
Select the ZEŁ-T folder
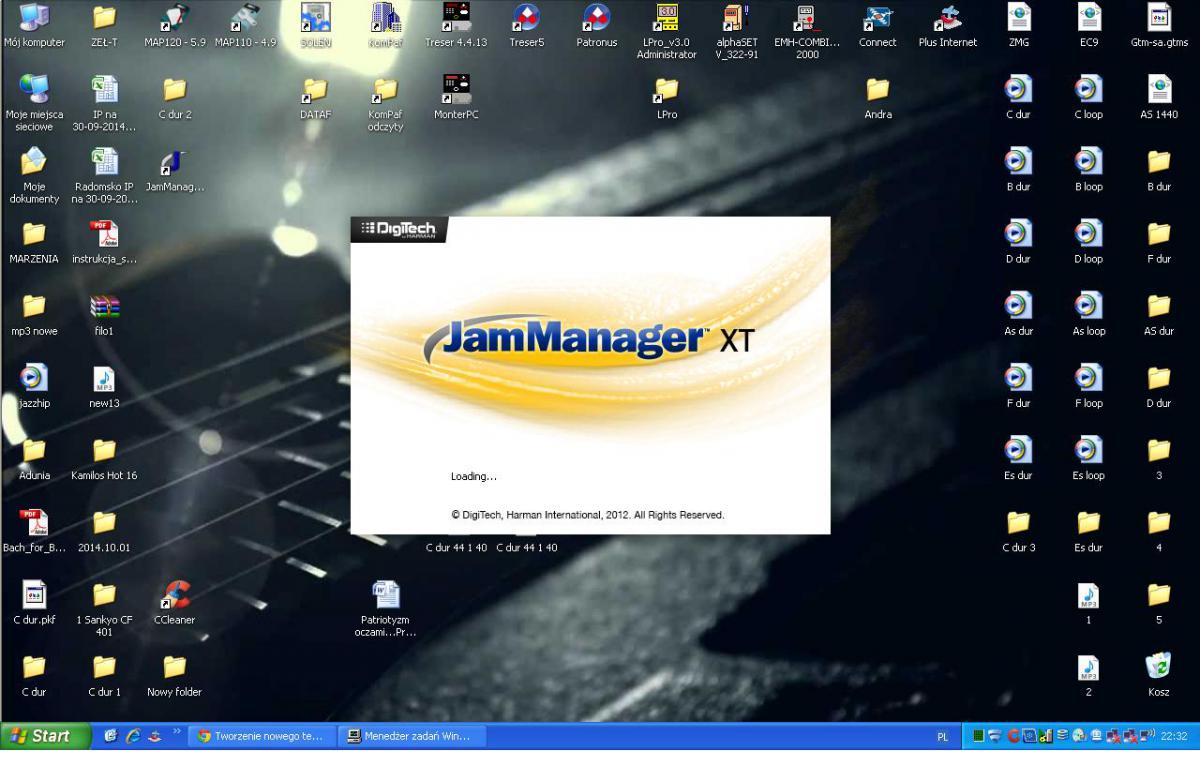[104, 26]
